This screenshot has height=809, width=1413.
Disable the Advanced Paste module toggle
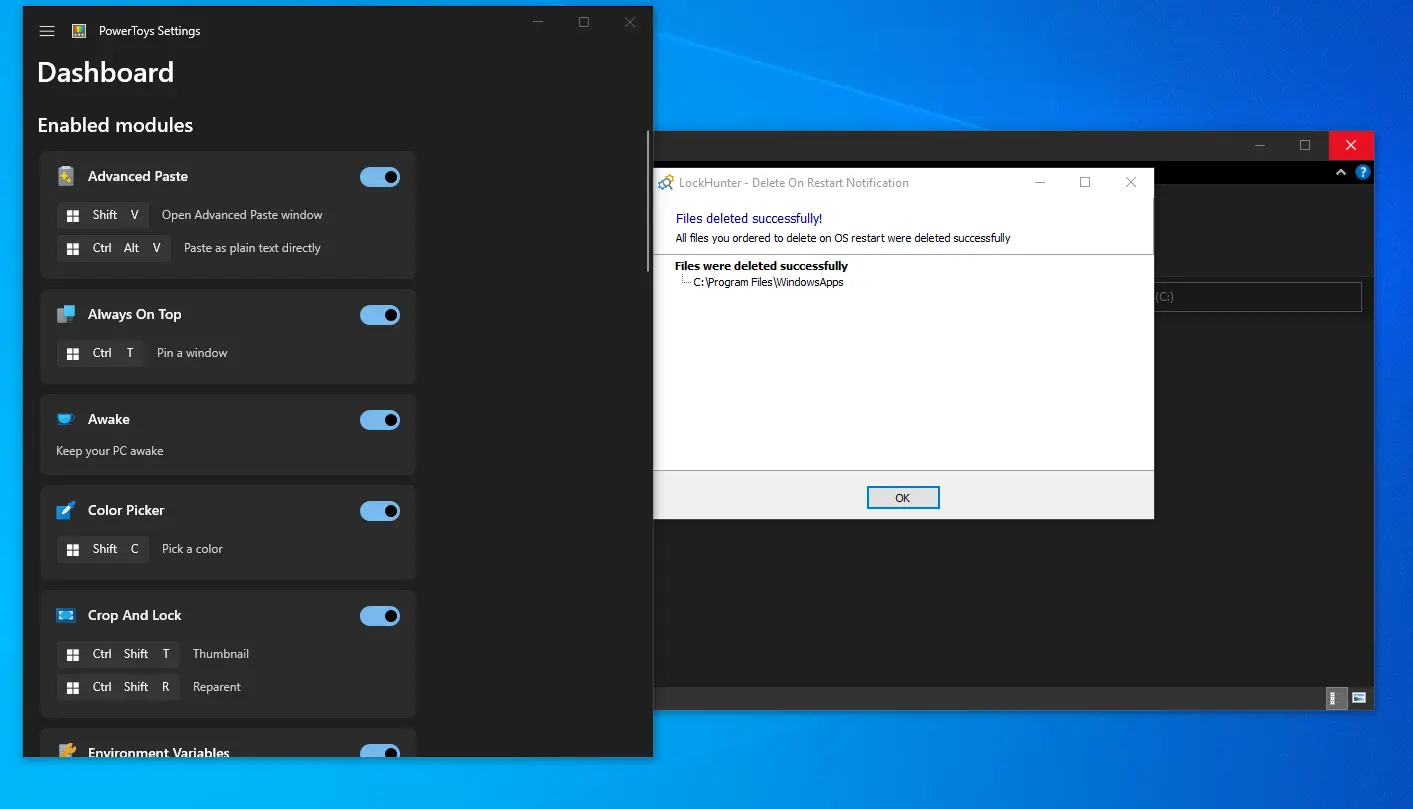click(x=380, y=177)
